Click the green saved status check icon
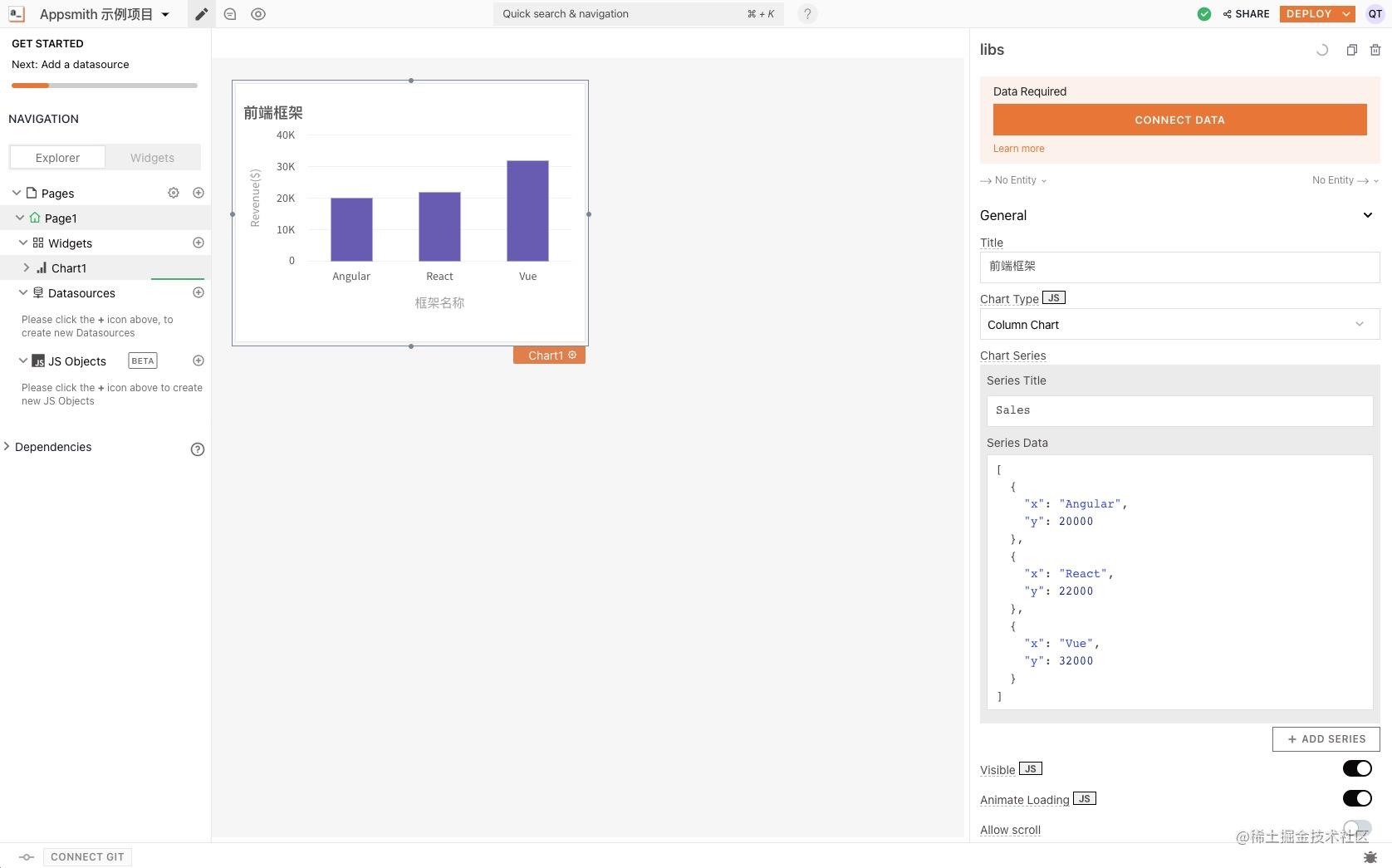 [1203, 14]
